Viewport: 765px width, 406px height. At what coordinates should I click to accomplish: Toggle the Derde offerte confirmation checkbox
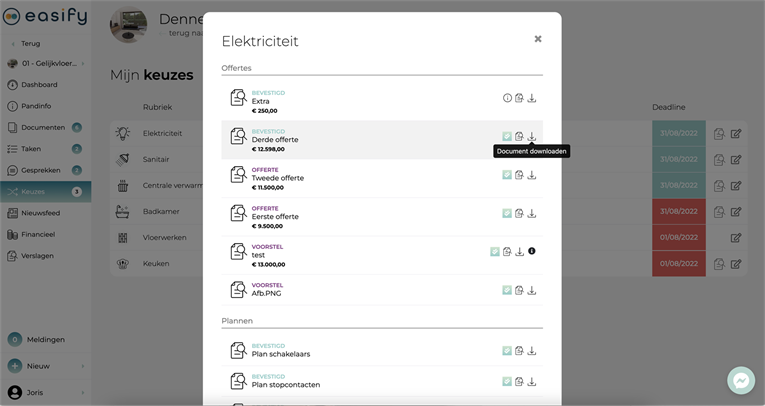click(507, 137)
